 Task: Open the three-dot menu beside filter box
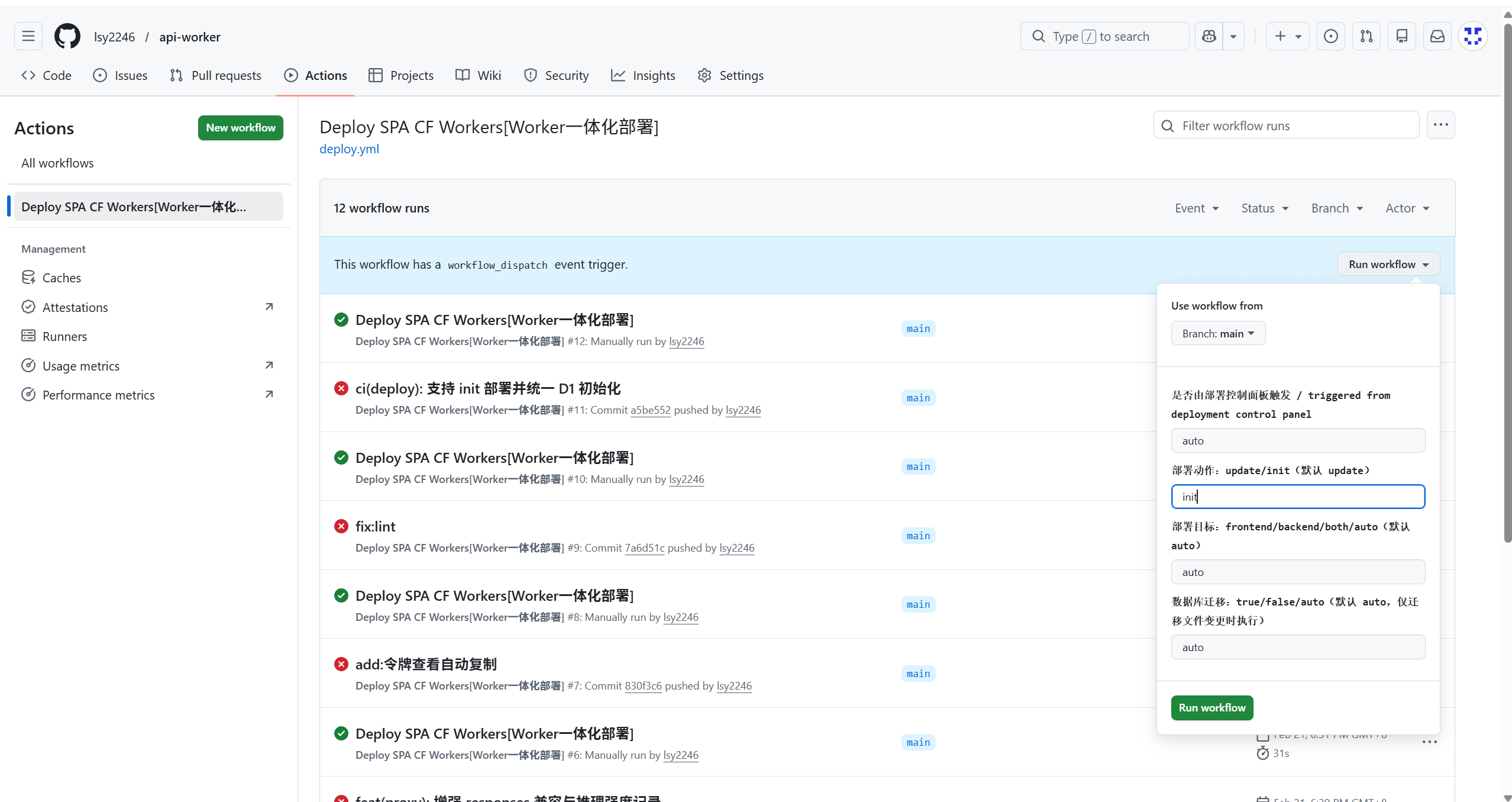click(1441, 125)
